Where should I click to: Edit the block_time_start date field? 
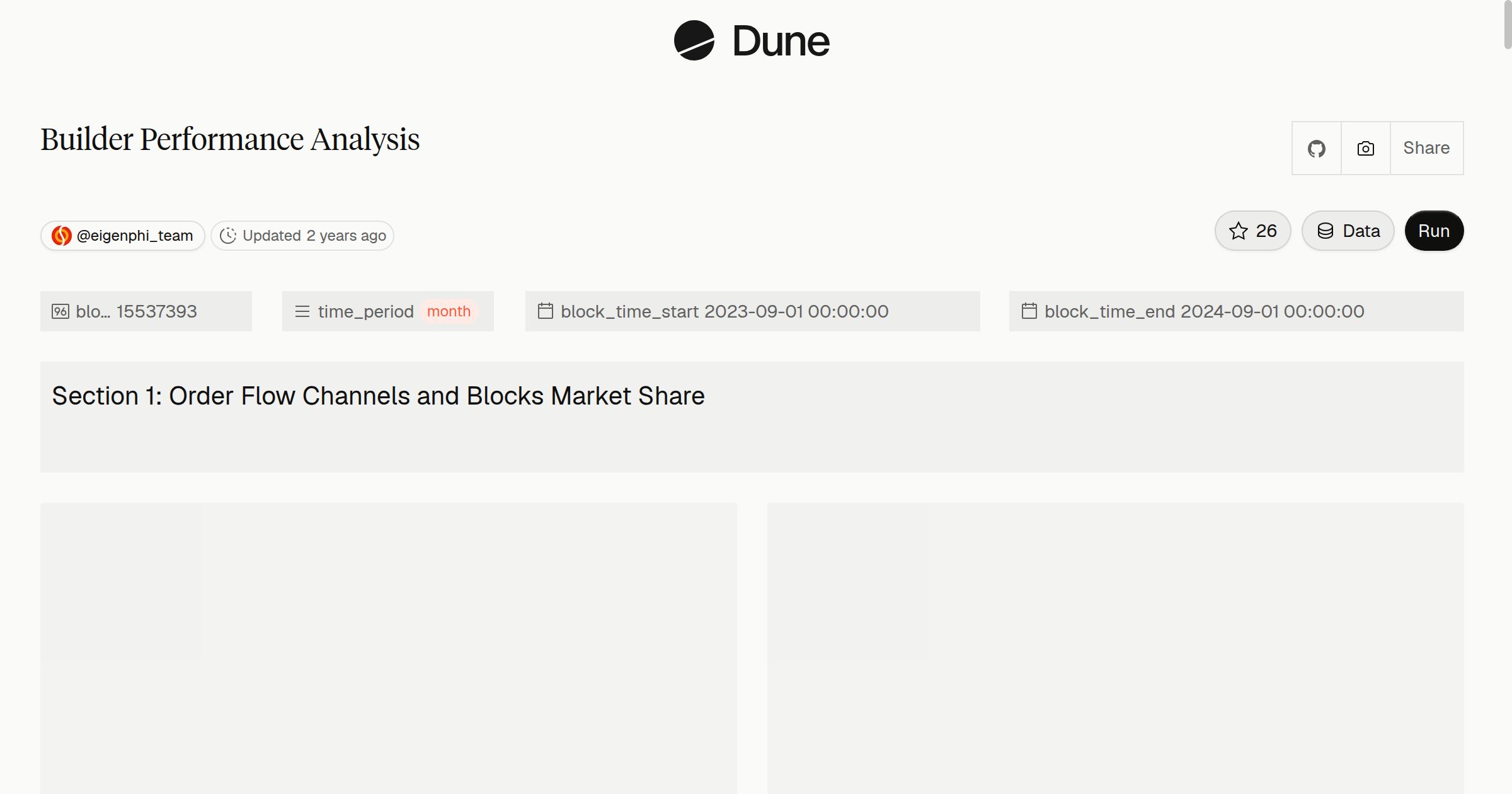click(x=753, y=311)
